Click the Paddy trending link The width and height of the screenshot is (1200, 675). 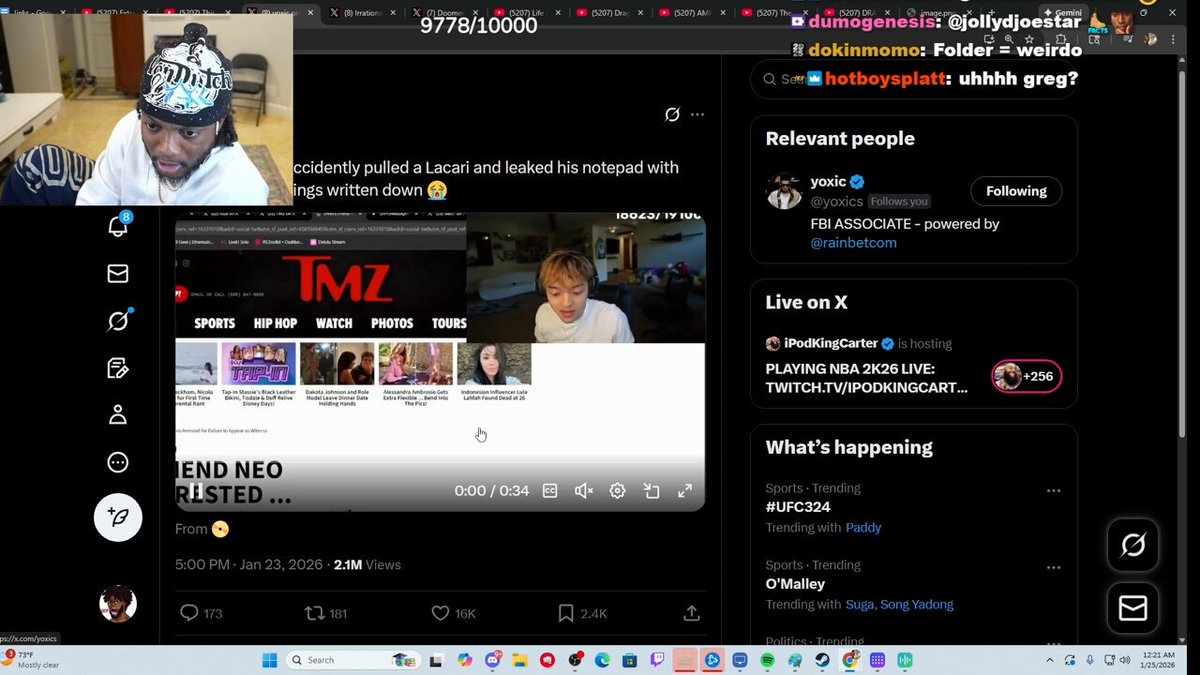tap(863, 528)
